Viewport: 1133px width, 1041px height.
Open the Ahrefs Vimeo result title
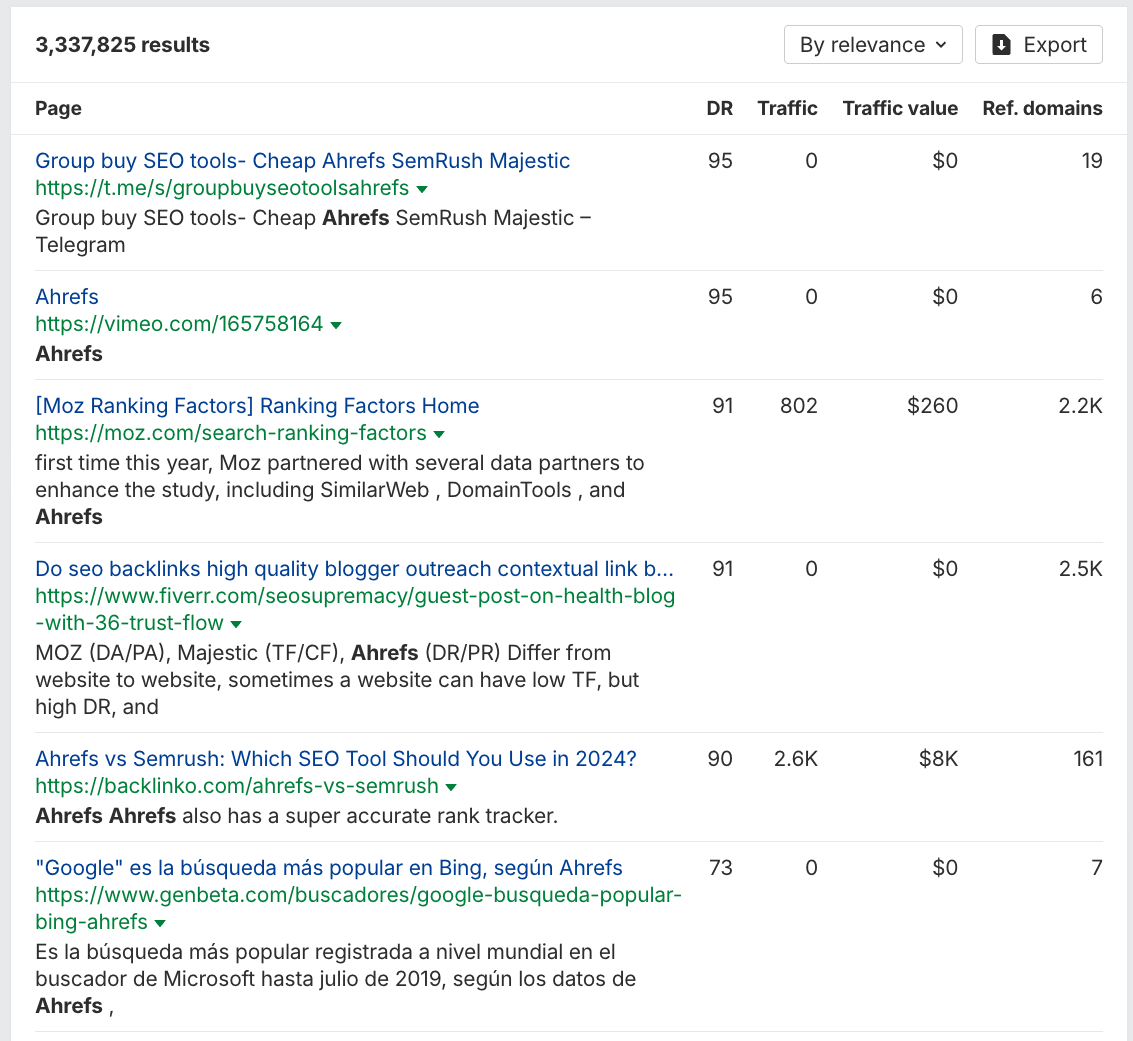tap(67, 297)
